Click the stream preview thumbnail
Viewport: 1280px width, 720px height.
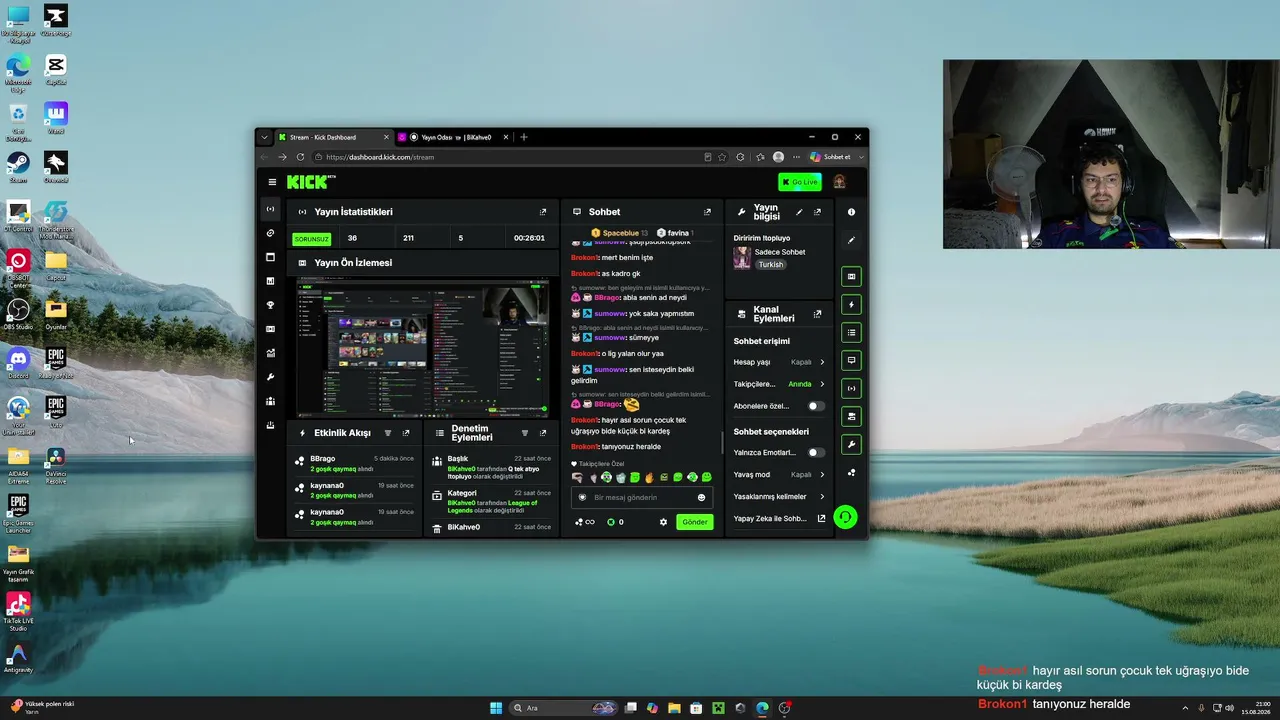pos(423,347)
